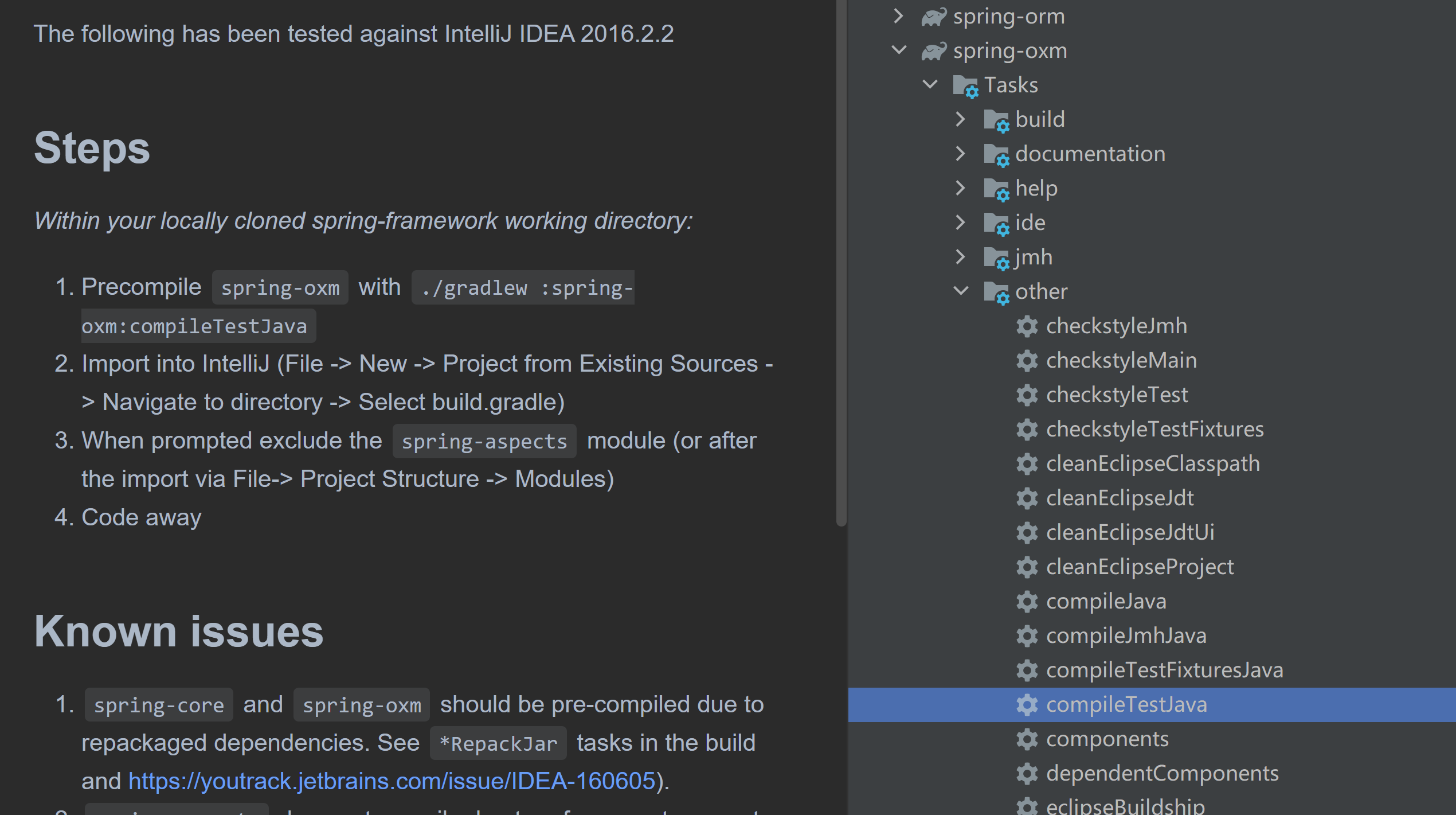Click gear icon beside compileJava task
This screenshot has height=815, width=1456.
[1027, 602]
